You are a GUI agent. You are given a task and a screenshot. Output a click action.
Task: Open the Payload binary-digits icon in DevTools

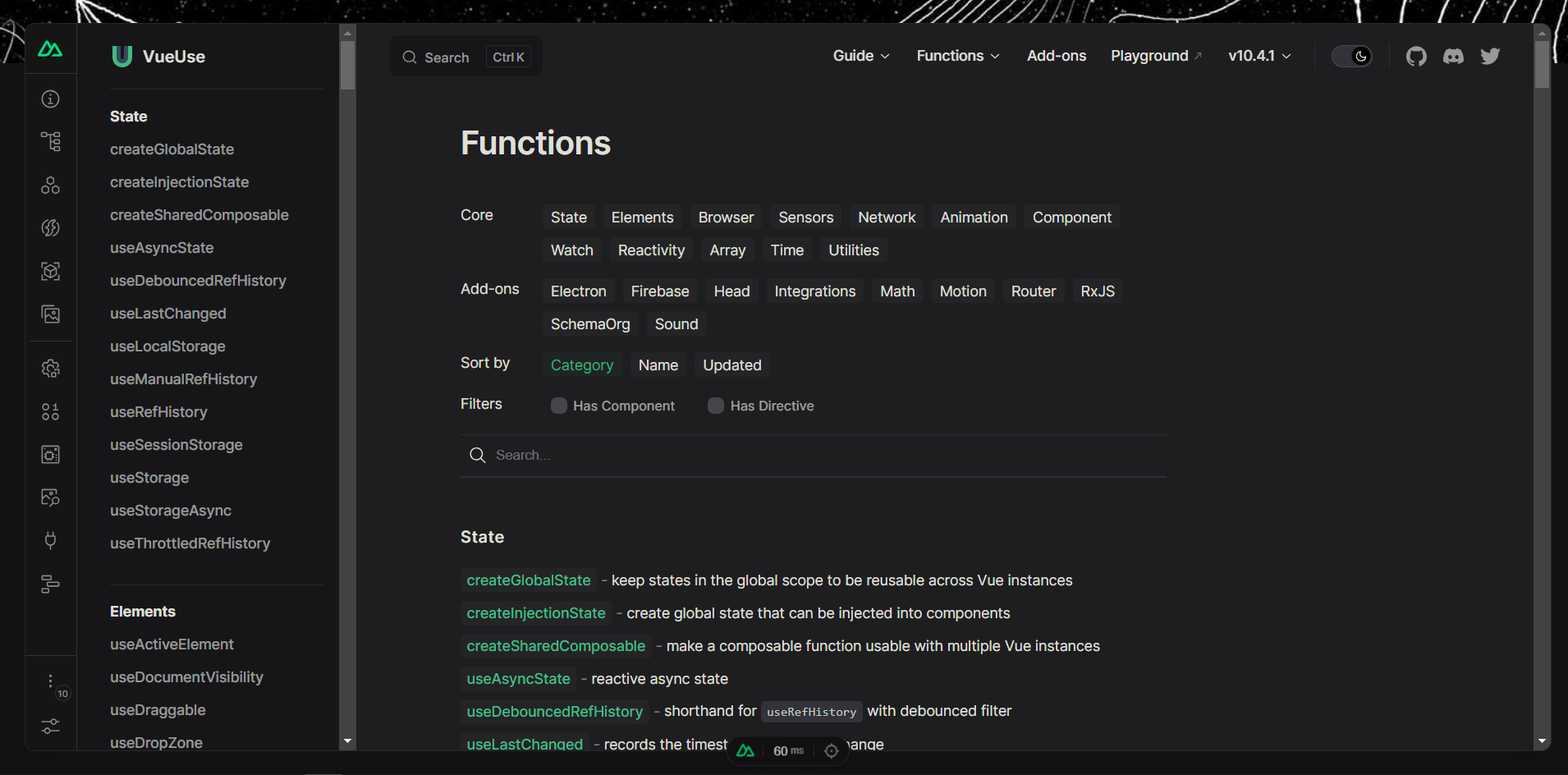51,412
